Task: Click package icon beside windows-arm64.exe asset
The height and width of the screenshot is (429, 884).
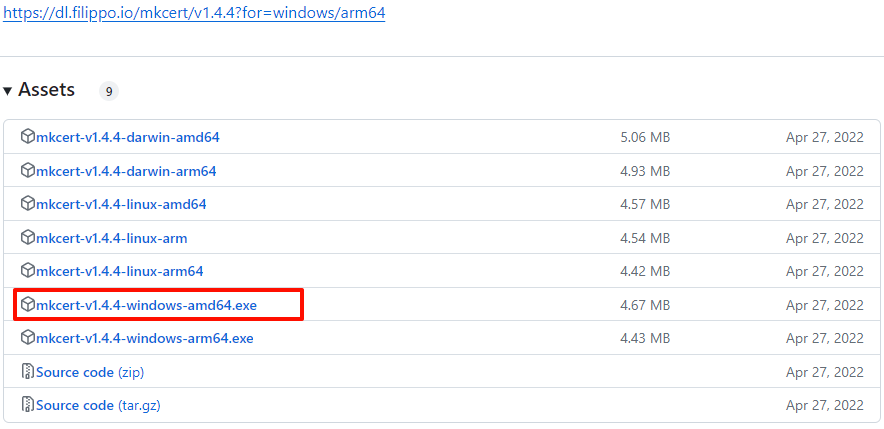Action: coord(28,338)
